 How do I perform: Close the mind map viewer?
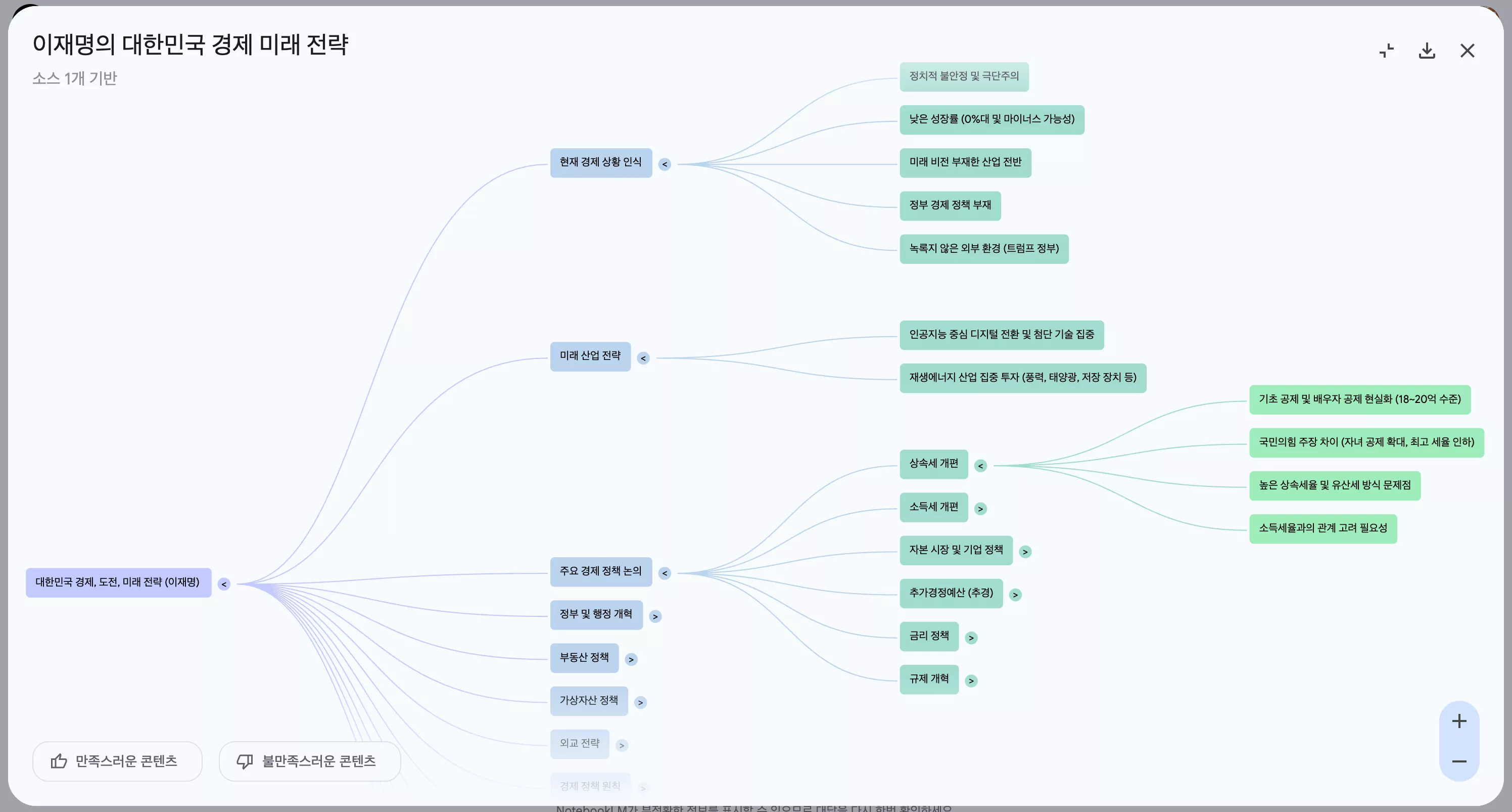[1468, 51]
